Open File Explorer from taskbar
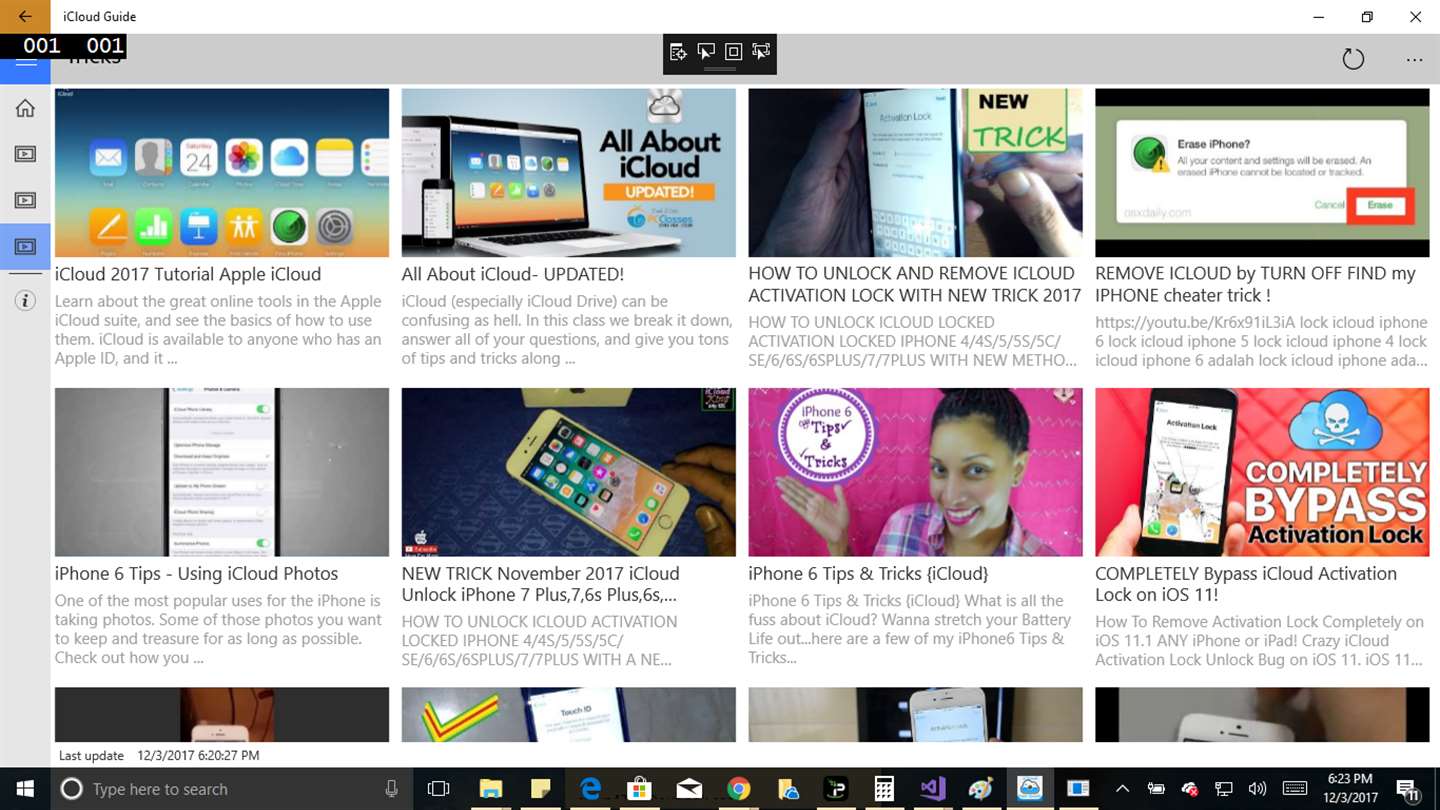Viewport: 1440px width, 810px height. (490, 789)
